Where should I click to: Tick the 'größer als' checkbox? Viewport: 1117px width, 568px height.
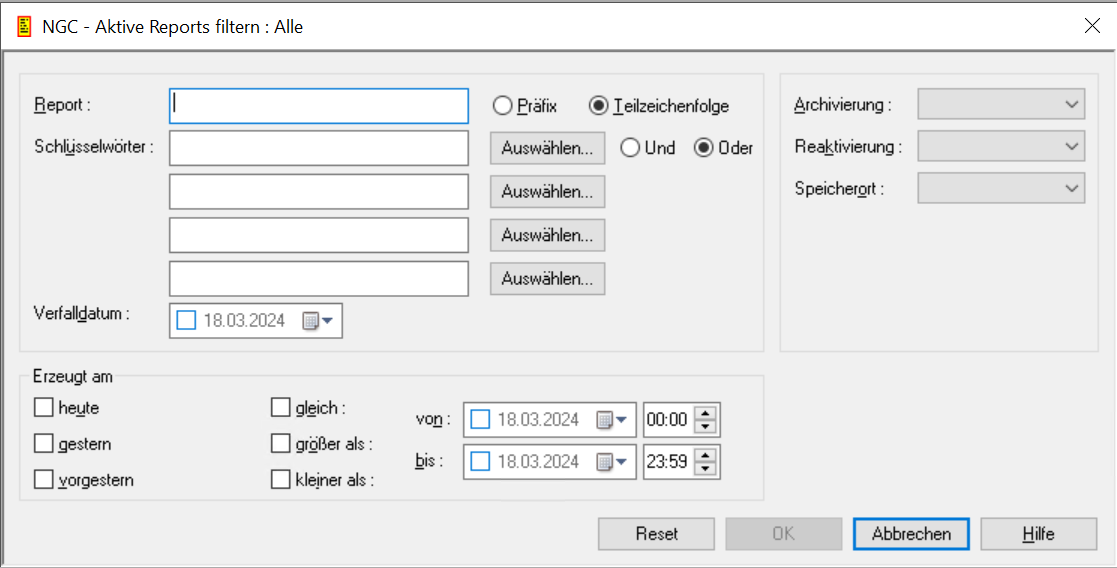tap(281, 444)
